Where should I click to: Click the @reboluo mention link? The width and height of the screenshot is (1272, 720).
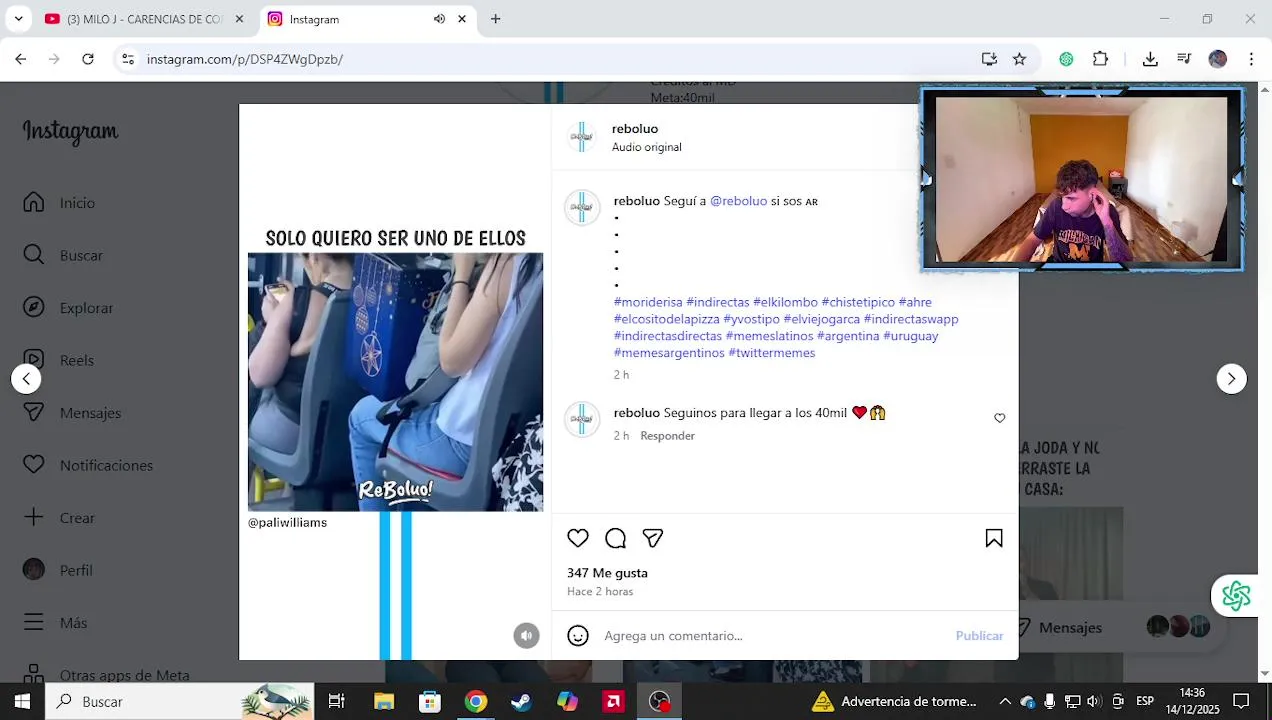738,201
